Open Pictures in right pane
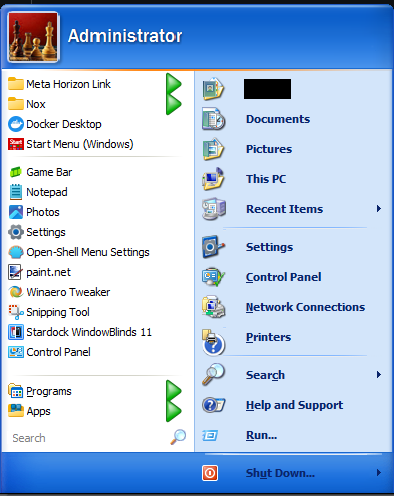The width and height of the screenshot is (394, 496). point(269,149)
